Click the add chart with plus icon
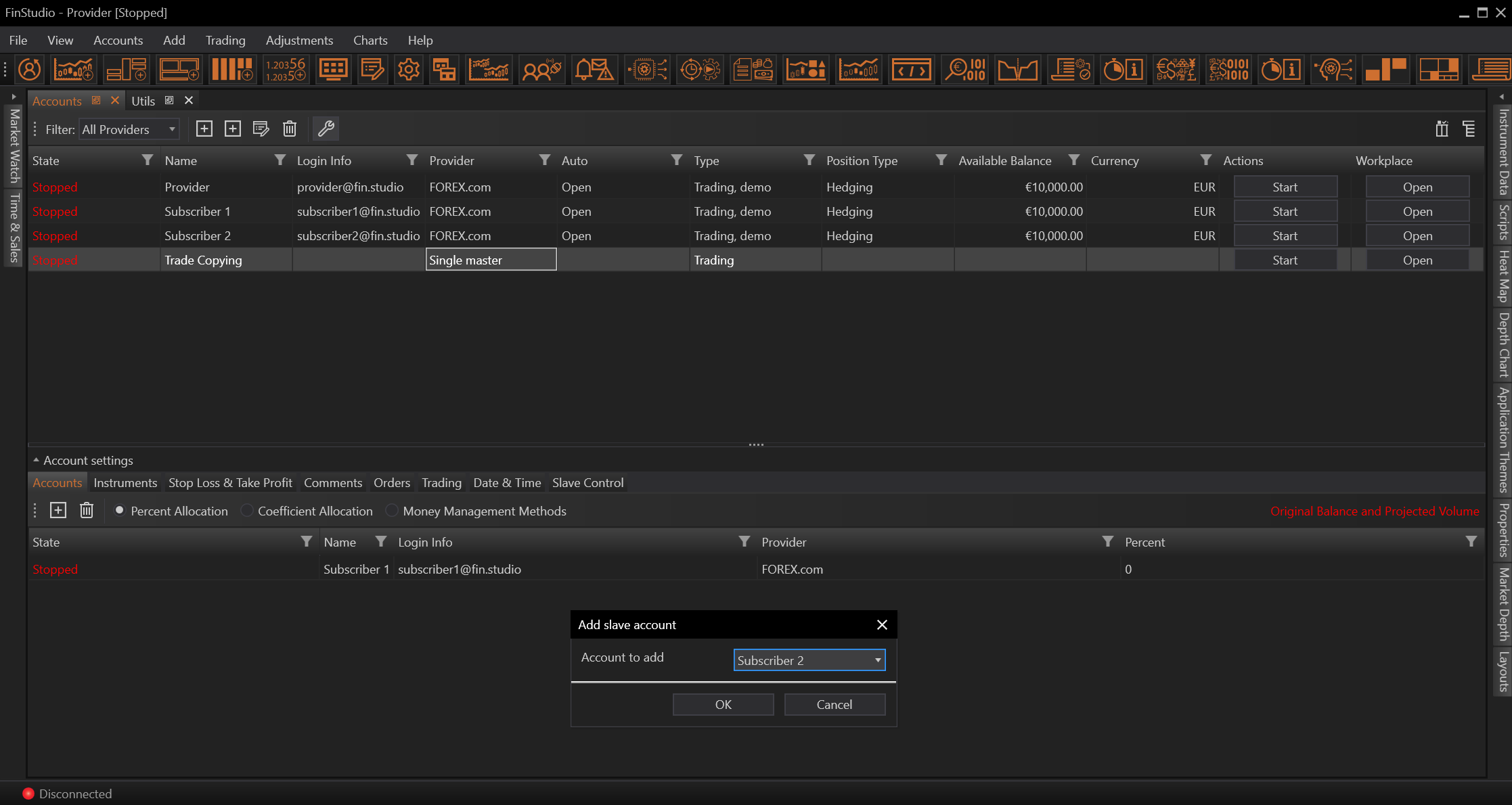 [74, 70]
